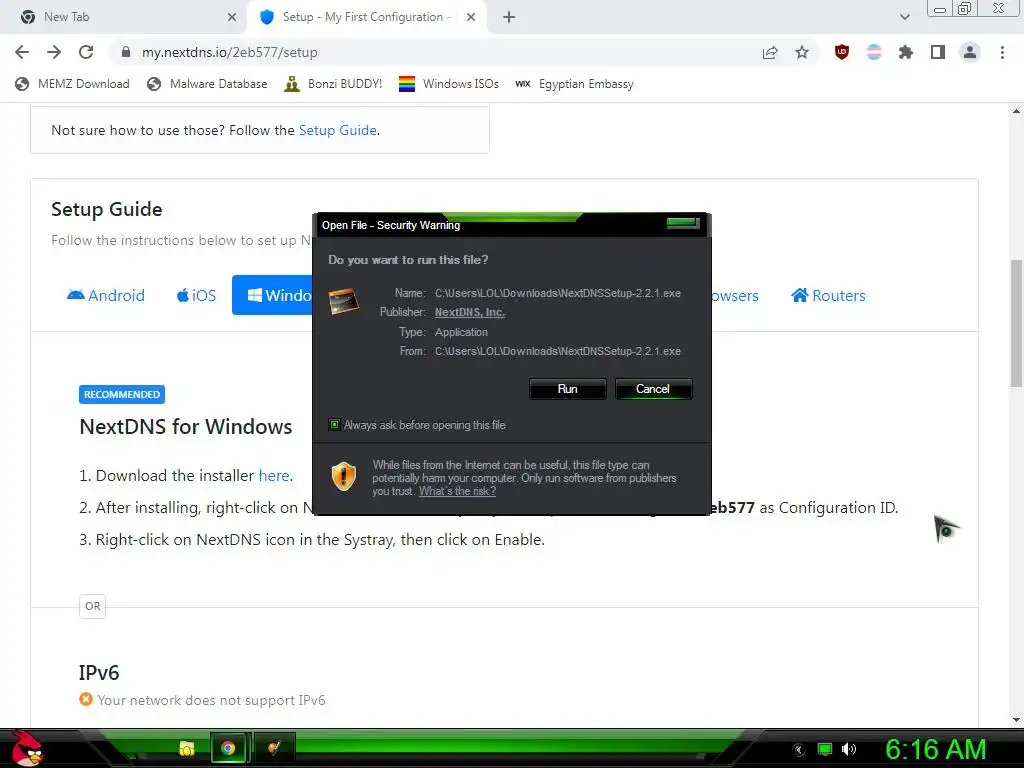1024x768 pixels.
Task: Close the Setup - My First Configuration tab
Action: [x=471, y=17]
